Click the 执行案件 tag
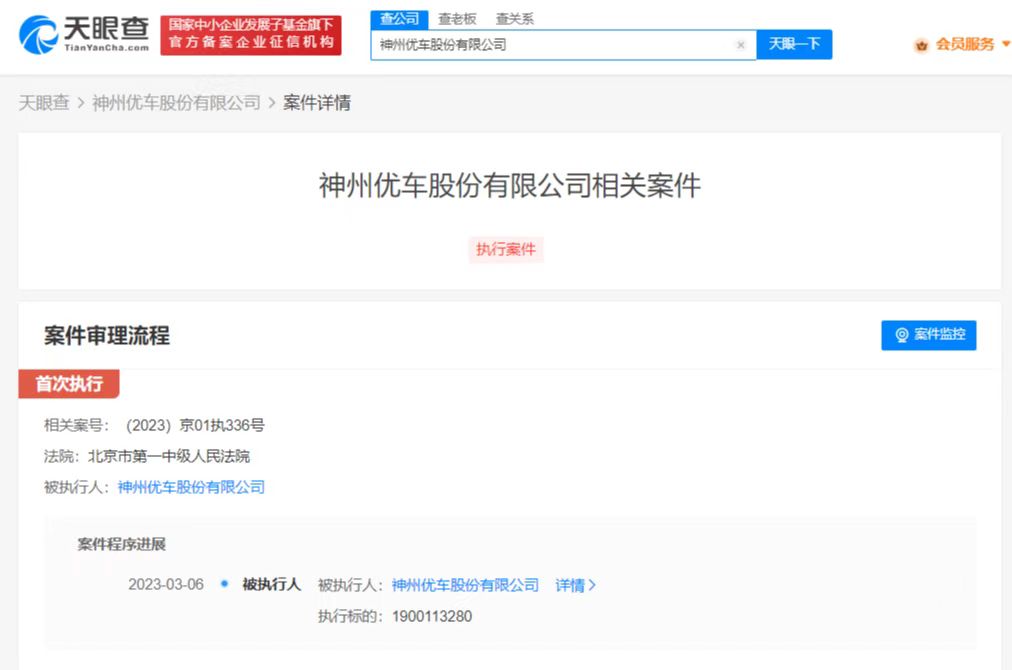 506,250
